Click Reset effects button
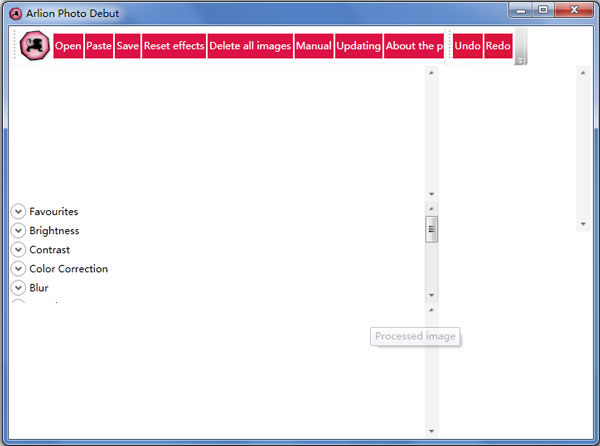The height and width of the screenshot is (446, 600). tap(174, 46)
